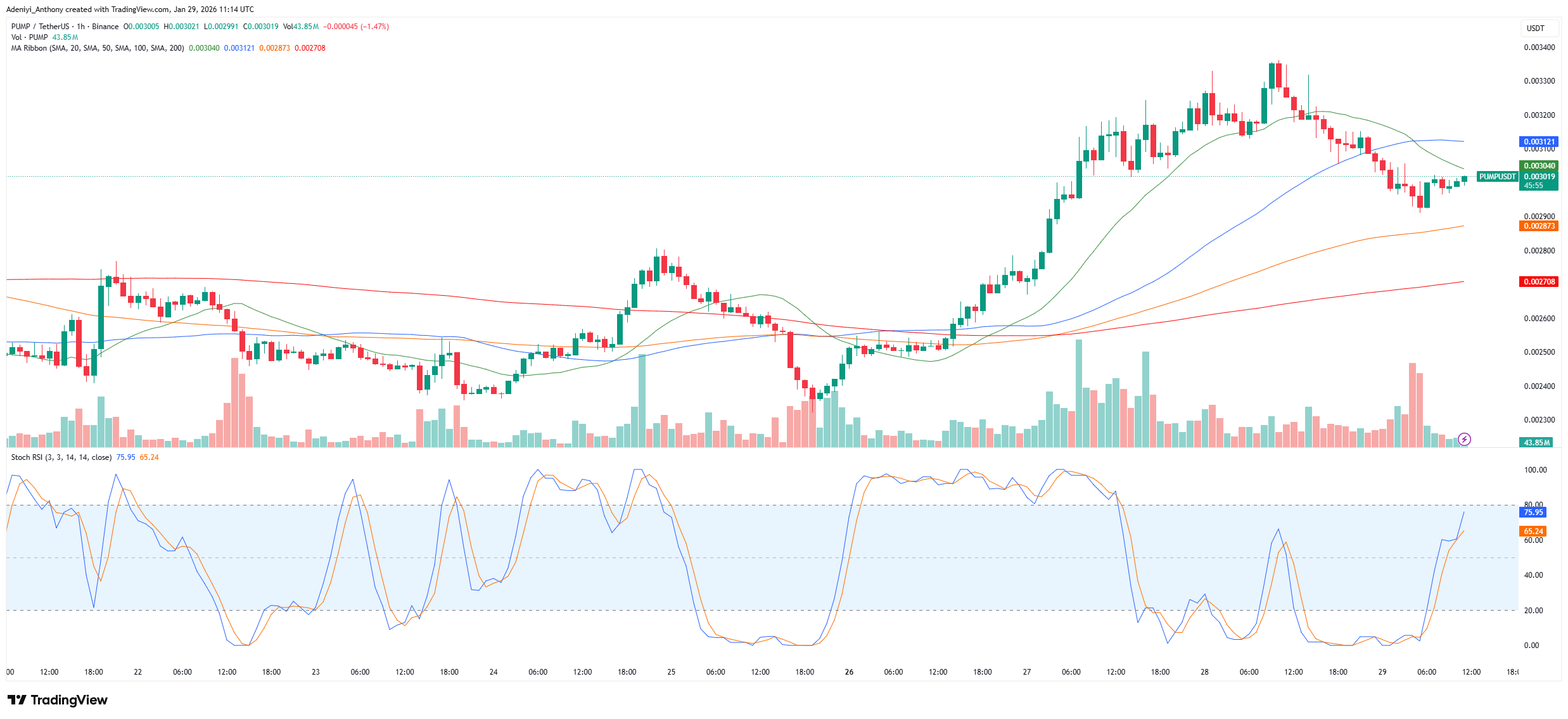The height and width of the screenshot is (719, 1568).
Task: Click the 0.002800 price scale label
Action: click(1539, 251)
